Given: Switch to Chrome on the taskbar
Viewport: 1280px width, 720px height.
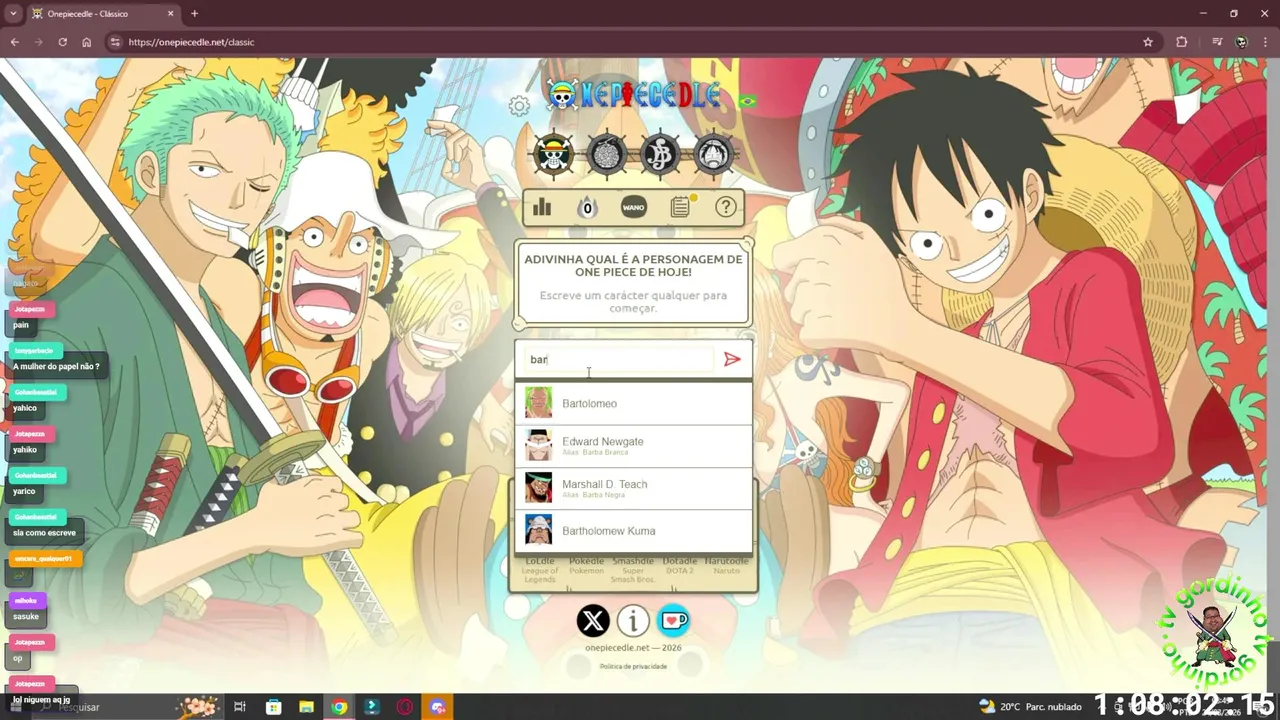Looking at the screenshot, I should coord(339,707).
